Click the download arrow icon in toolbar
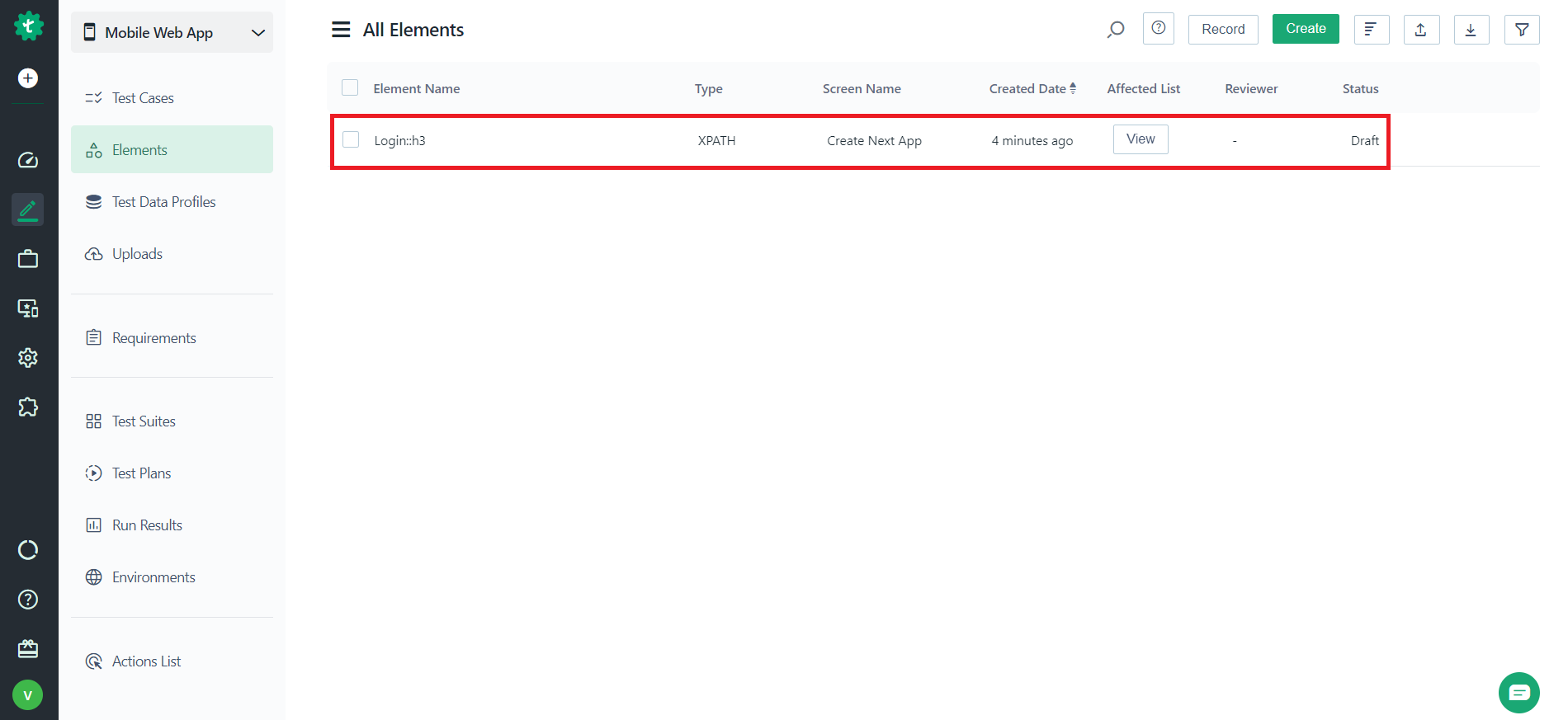Screen dimensions: 1568x720 [1471, 30]
